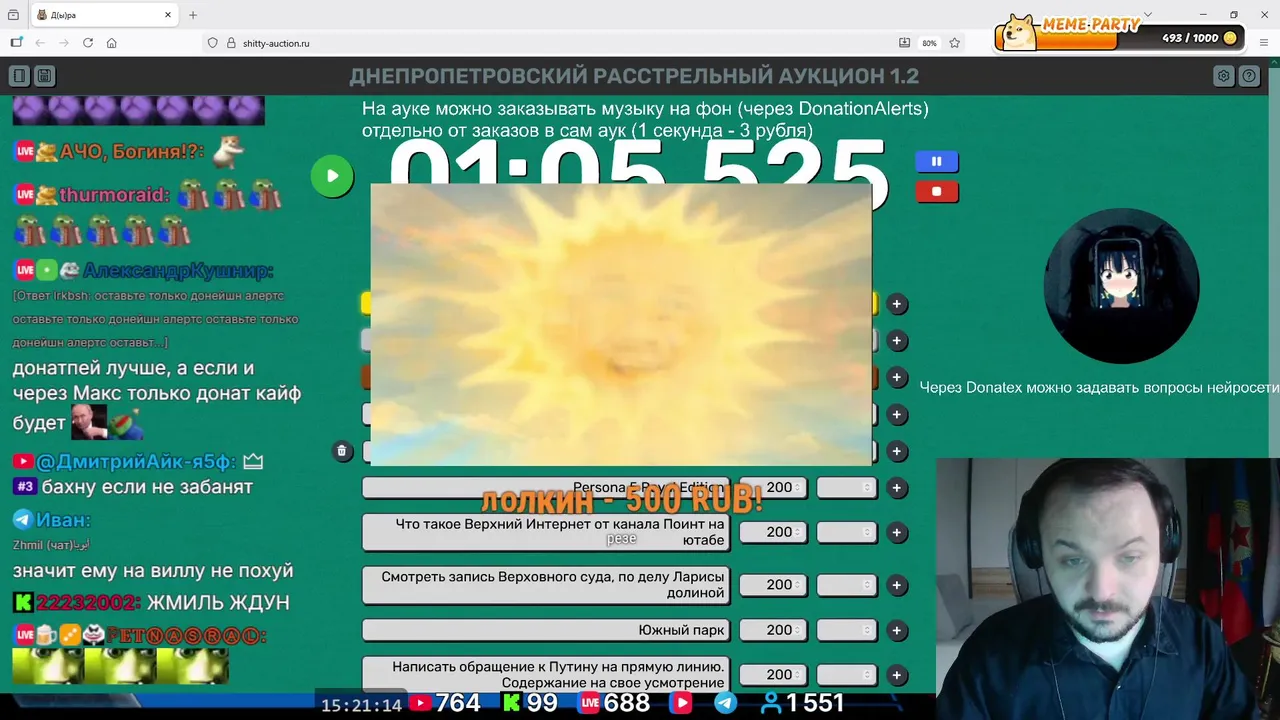Focus empty add-amount field of Путину row

pyautogui.click(x=847, y=675)
